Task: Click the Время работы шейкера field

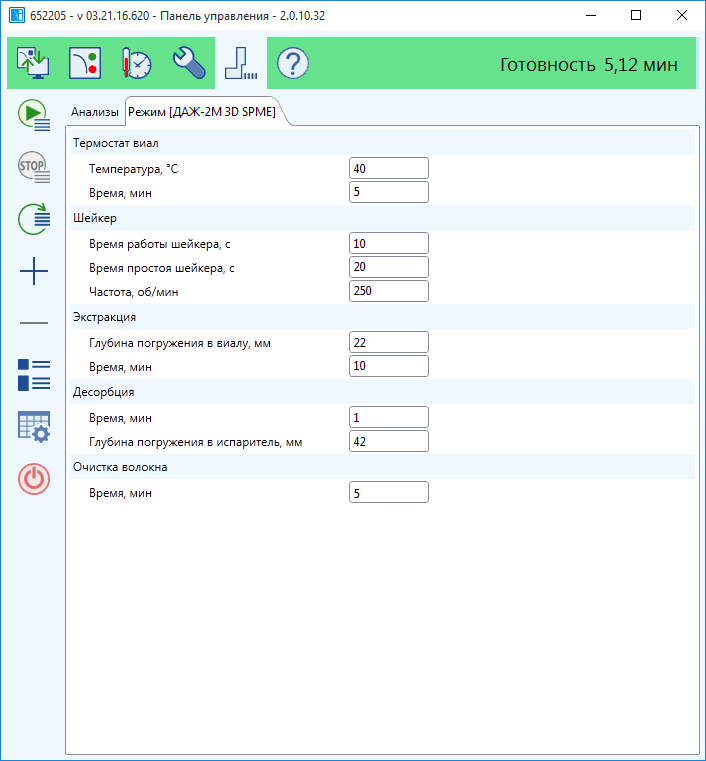Action: (389, 243)
